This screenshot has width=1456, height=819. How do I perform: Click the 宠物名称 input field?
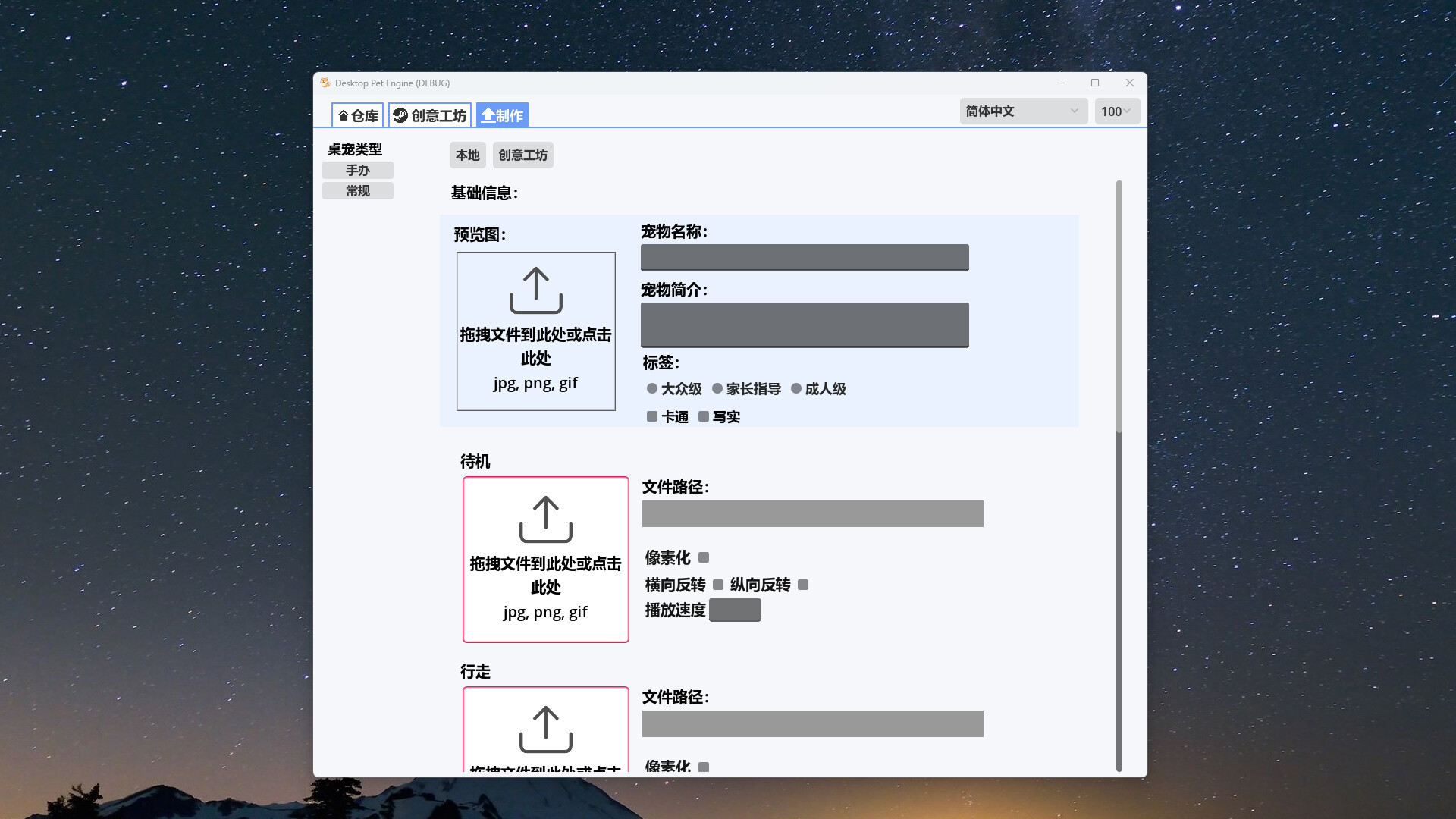pyautogui.click(x=804, y=257)
